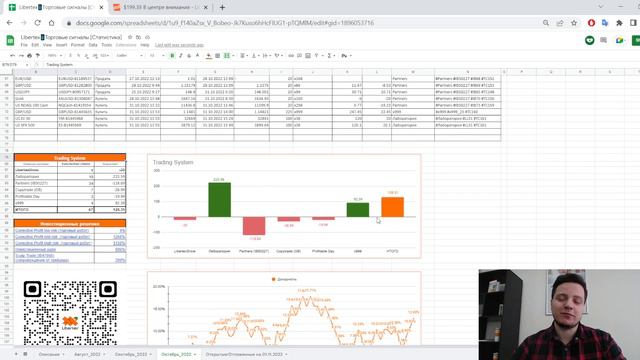The height and width of the screenshot is (360, 640).
Task: Open the vertical align dropdown
Action: [x=255, y=56]
